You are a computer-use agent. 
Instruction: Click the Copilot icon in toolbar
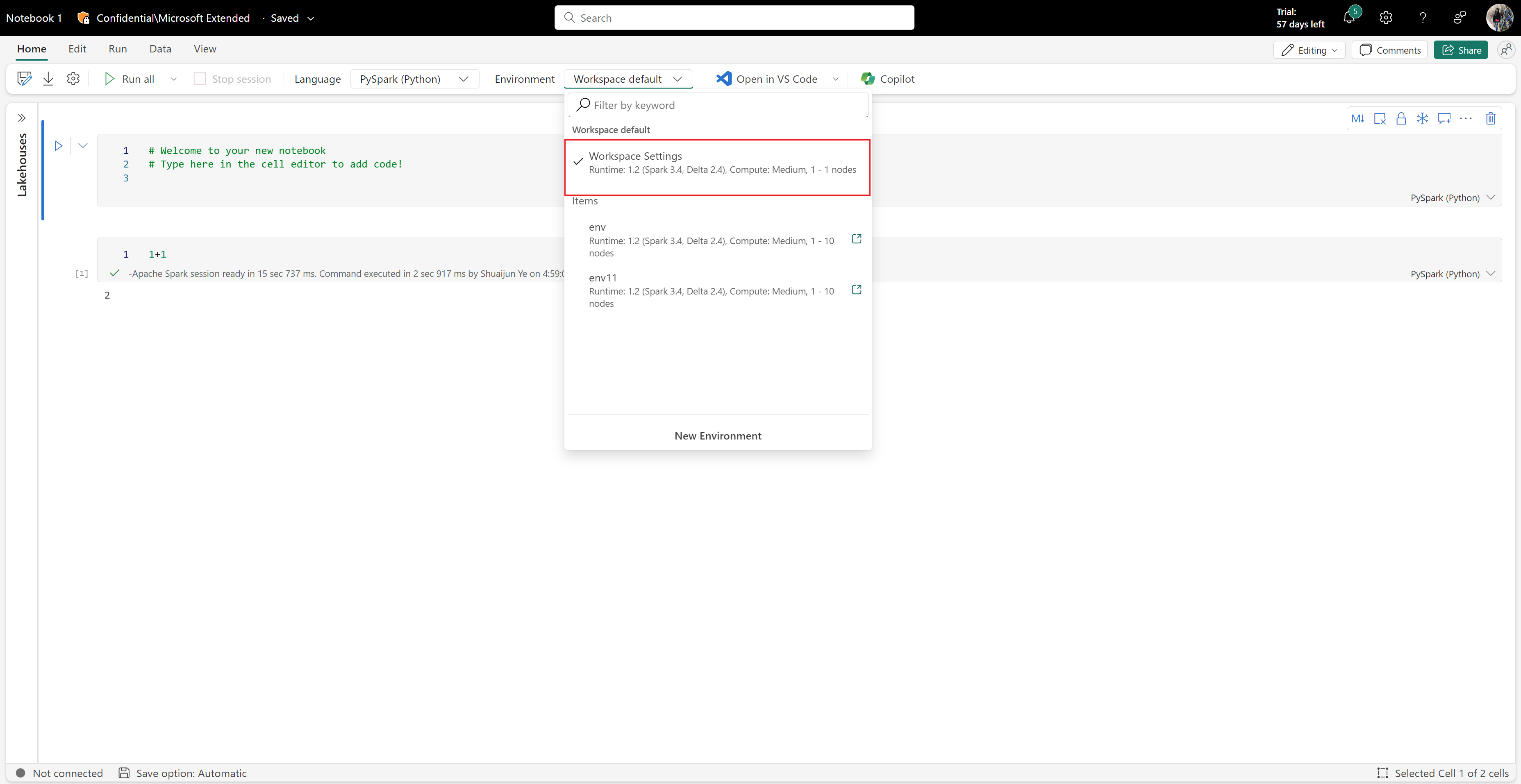click(x=866, y=78)
